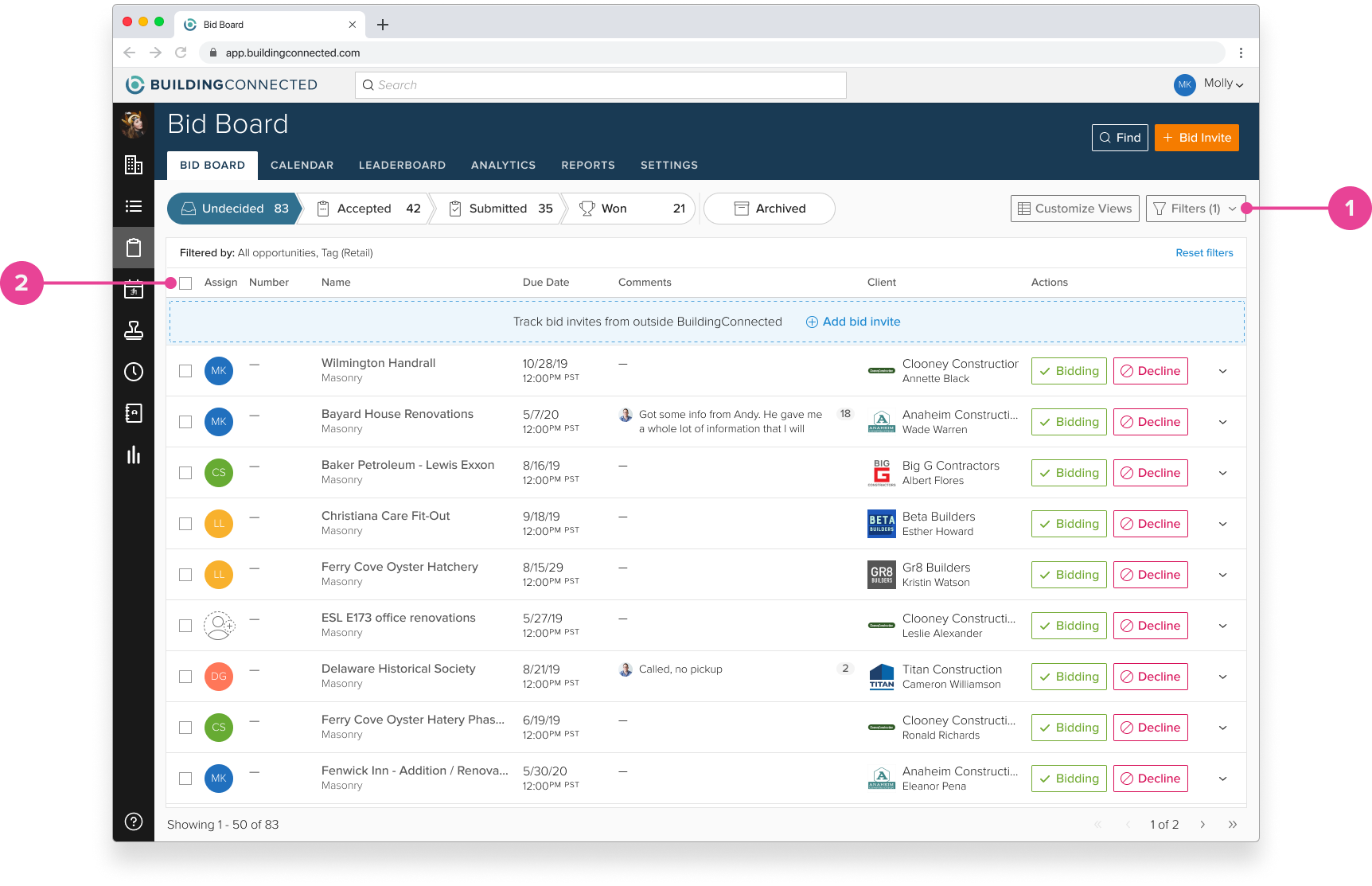1372x886 pixels.
Task: Click the BuildingConnected logo
Action: [222, 84]
